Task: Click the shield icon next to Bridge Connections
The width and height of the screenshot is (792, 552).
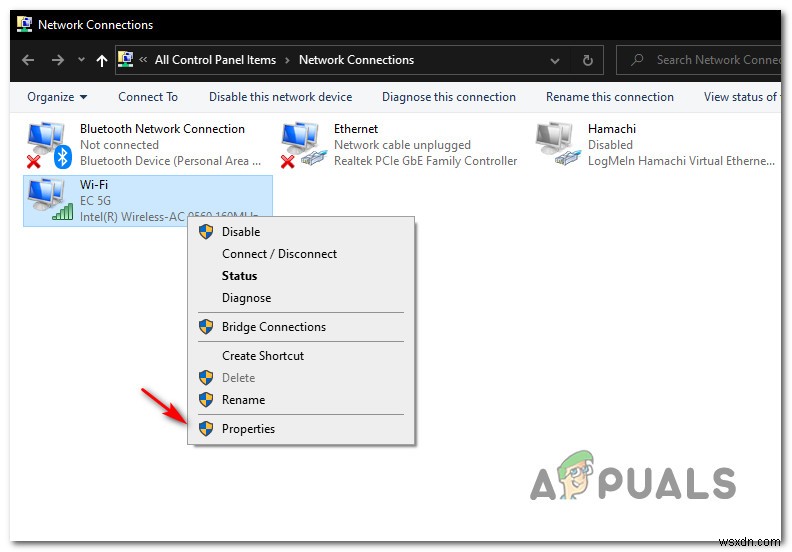Action: click(x=206, y=327)
